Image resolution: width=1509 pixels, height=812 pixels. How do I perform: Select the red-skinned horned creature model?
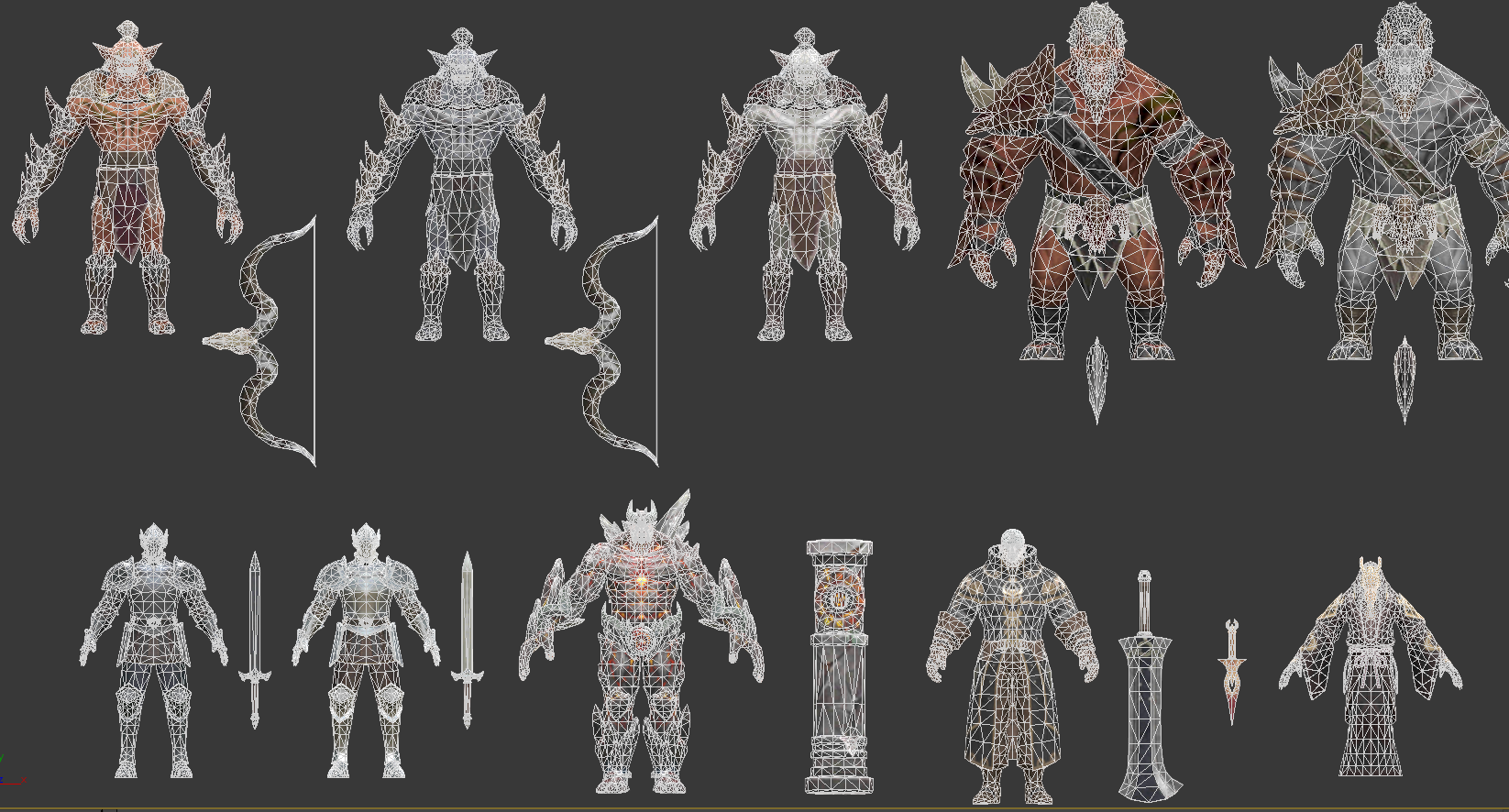tap(127, 179)
